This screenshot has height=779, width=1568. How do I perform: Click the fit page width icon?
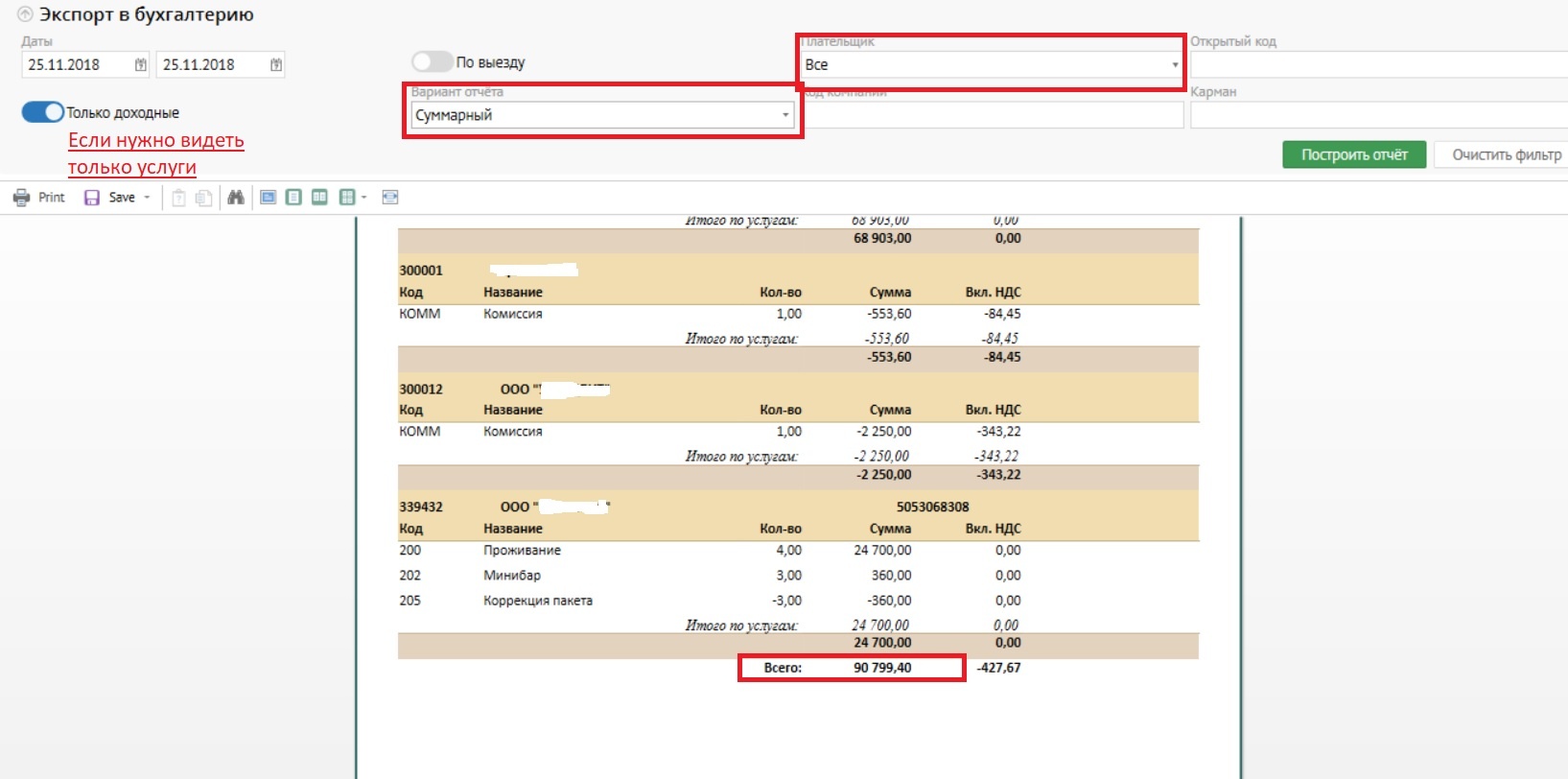[390, 198]
